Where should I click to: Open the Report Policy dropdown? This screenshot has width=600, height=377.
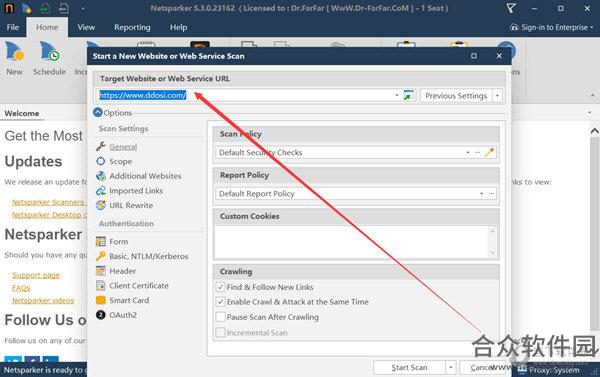(481, 194)
